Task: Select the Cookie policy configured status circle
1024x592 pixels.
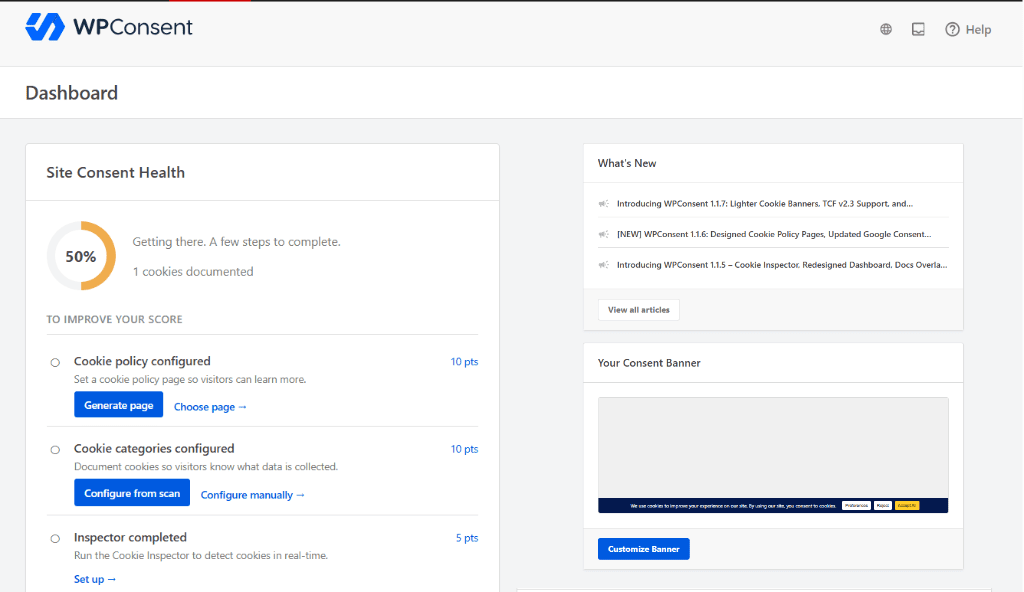Action: pyautogui.click(x=56, y=362)
